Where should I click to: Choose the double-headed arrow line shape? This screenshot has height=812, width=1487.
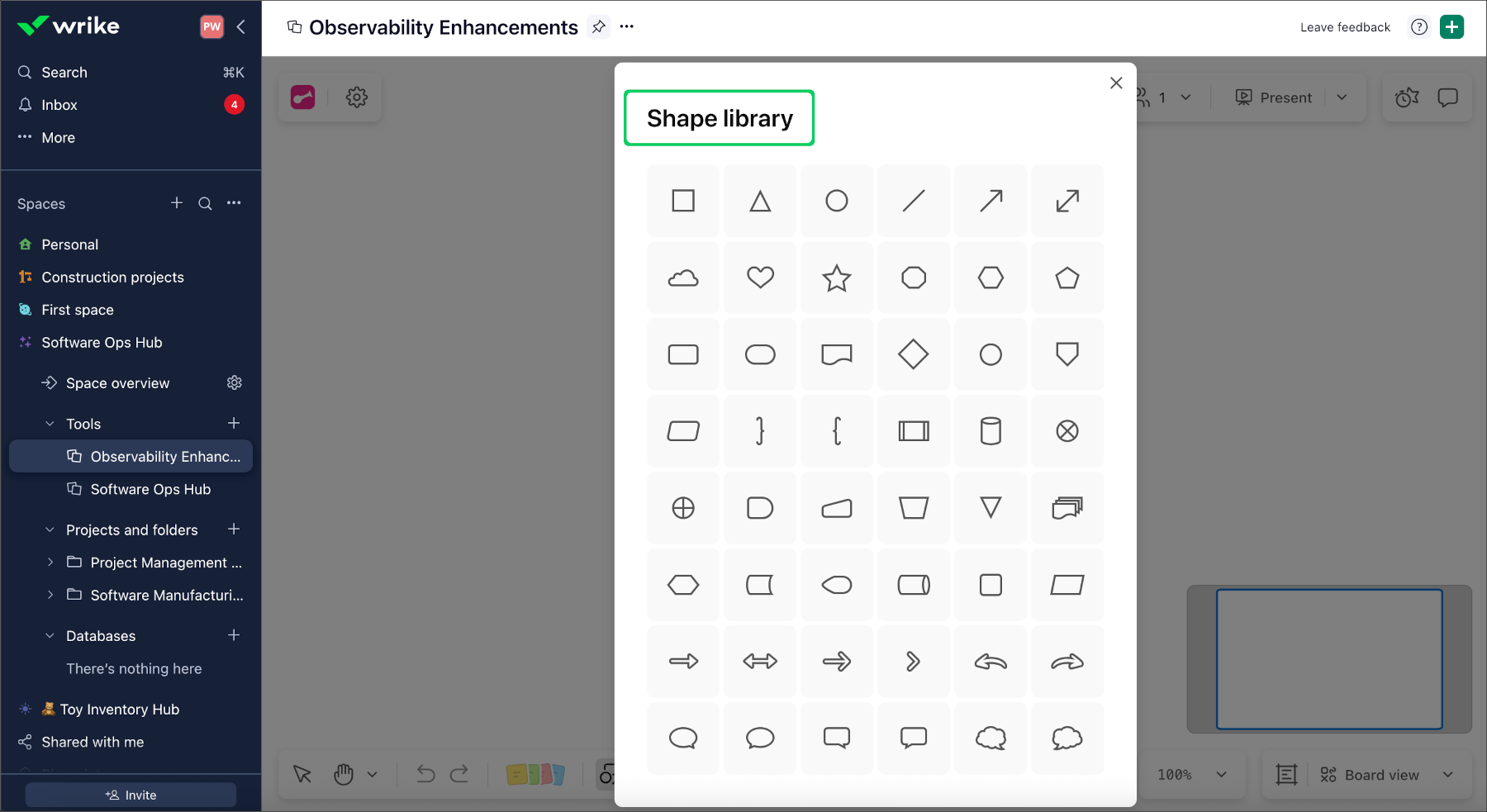tap(1067, 201)
